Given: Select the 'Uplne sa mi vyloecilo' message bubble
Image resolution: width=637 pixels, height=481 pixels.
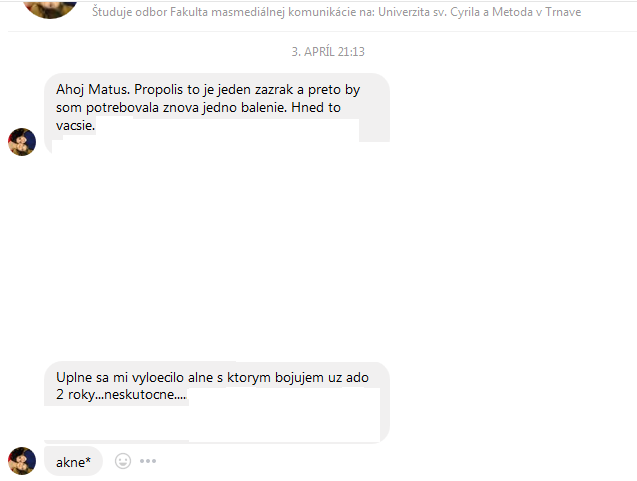Looking at the screenshot, I should [217, 402].
